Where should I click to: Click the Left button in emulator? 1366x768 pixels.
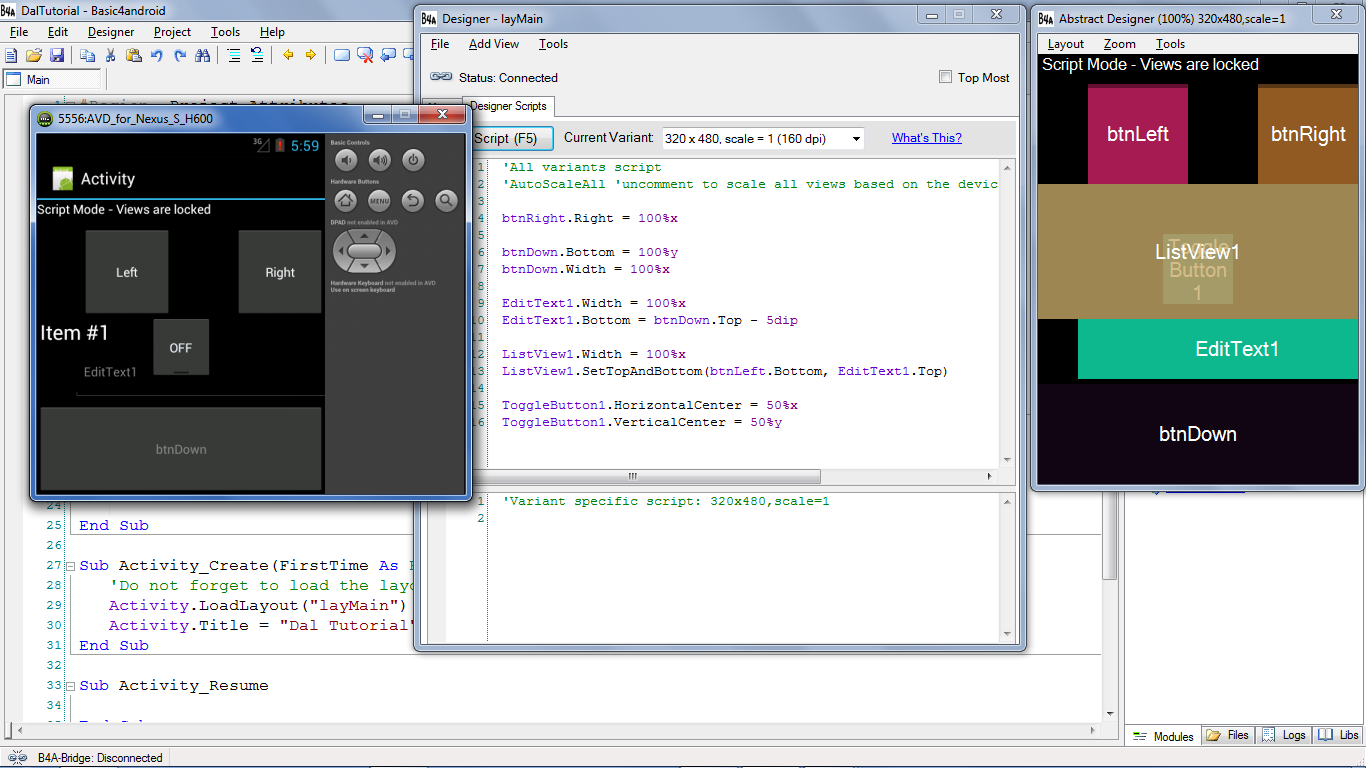[x=127, y=272]
